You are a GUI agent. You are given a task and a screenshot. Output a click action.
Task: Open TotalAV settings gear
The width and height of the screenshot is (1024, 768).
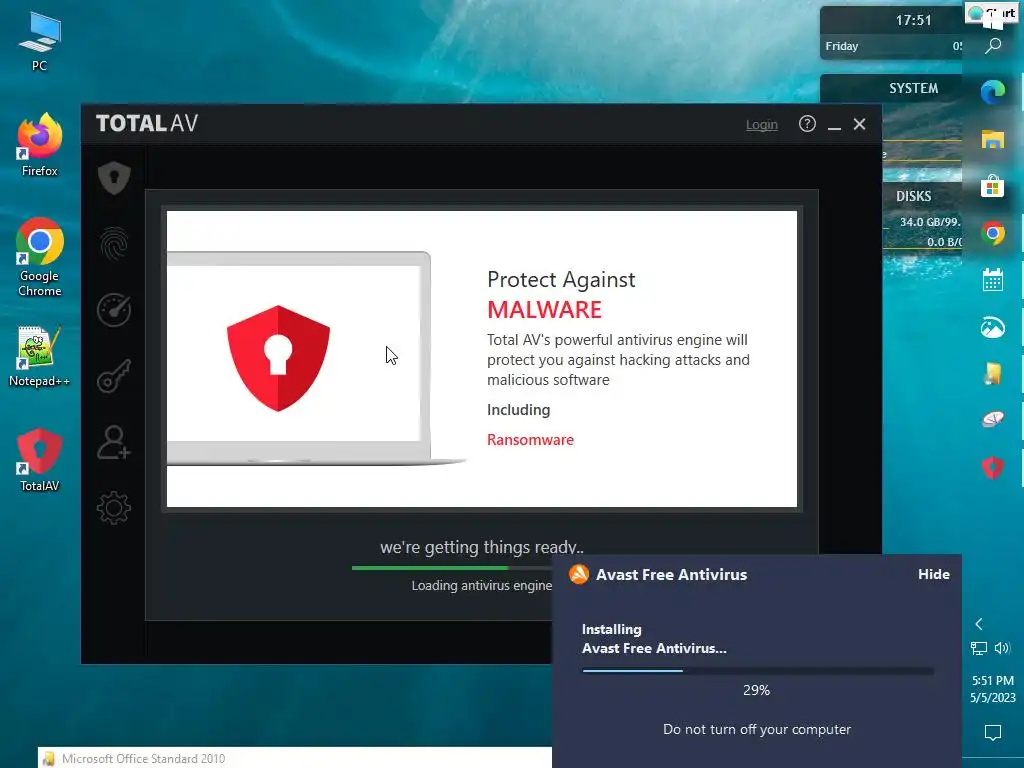[x=114, y=507]
